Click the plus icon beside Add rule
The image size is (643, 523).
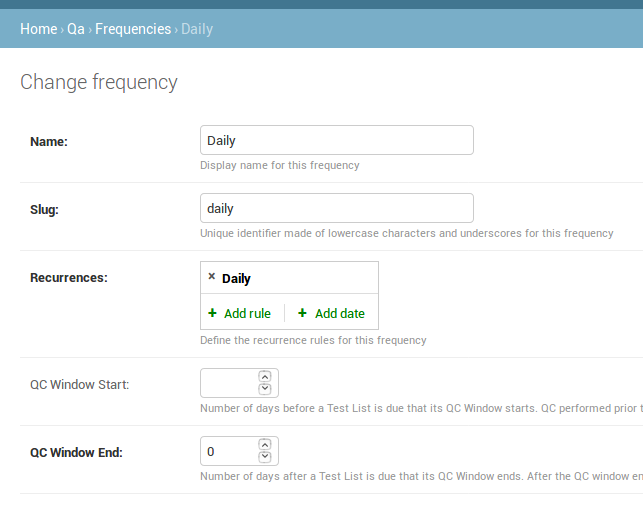click(x=212, y=313)
